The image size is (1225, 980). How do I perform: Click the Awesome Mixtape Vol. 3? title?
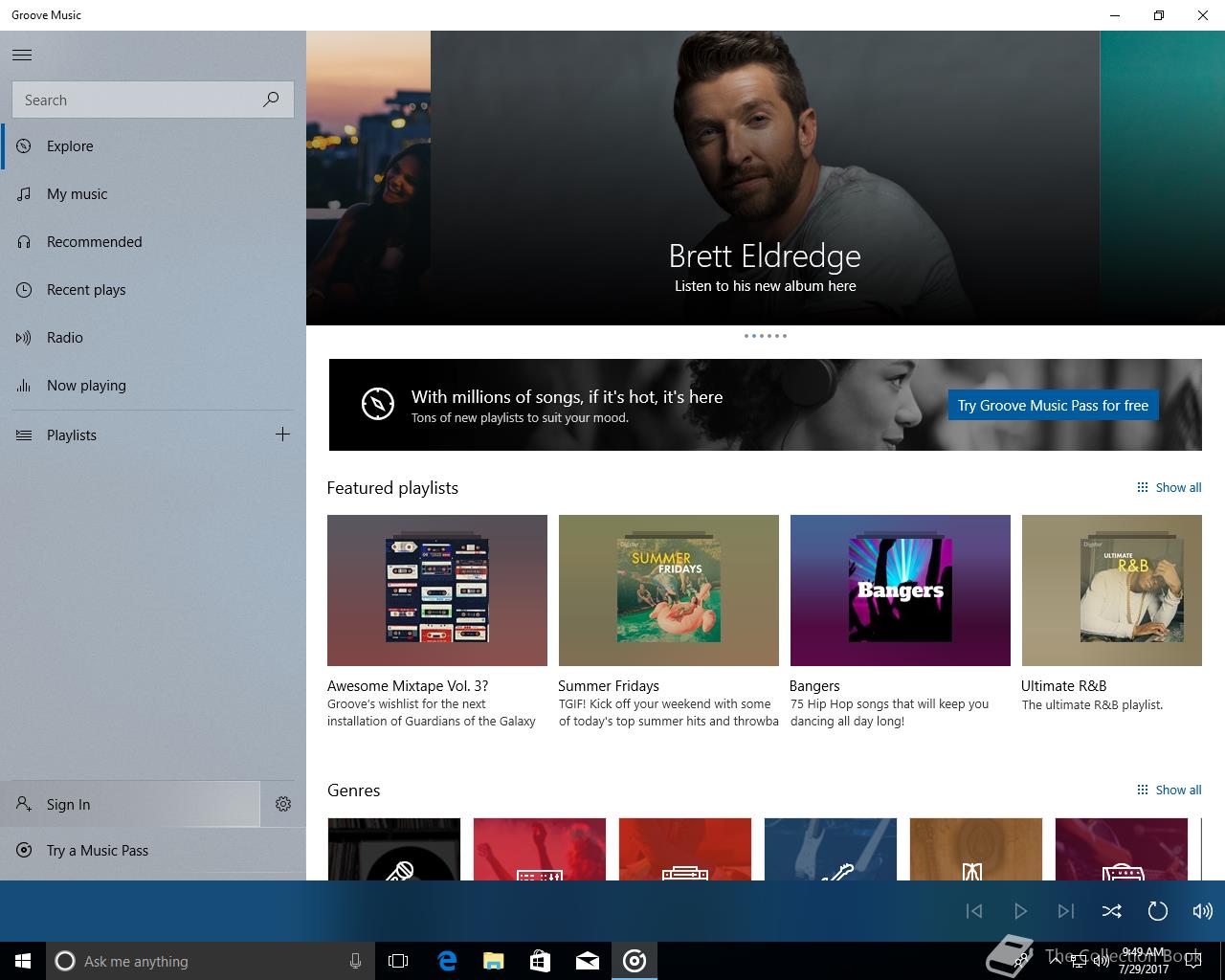[x=408, y=686]
